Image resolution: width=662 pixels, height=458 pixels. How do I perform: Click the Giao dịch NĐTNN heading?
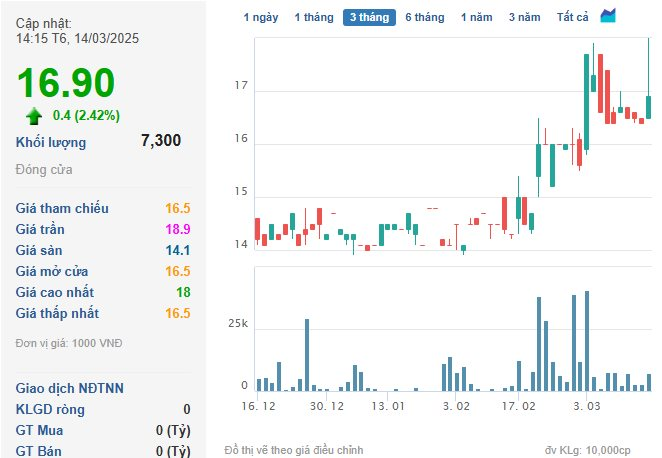coord(69,388)
